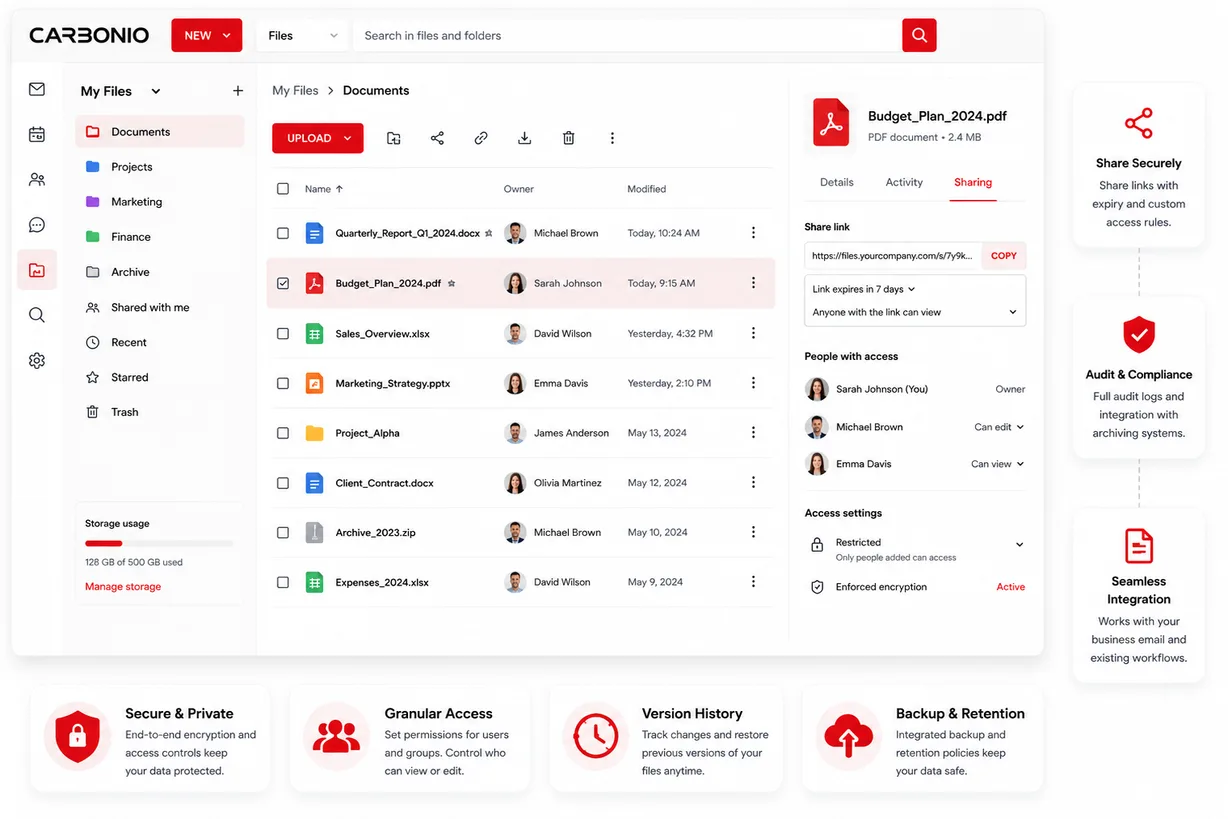Open row menu for Archive_2023.zip
Viewport: 1228px width, 819px height.
(x=753, y=532)
